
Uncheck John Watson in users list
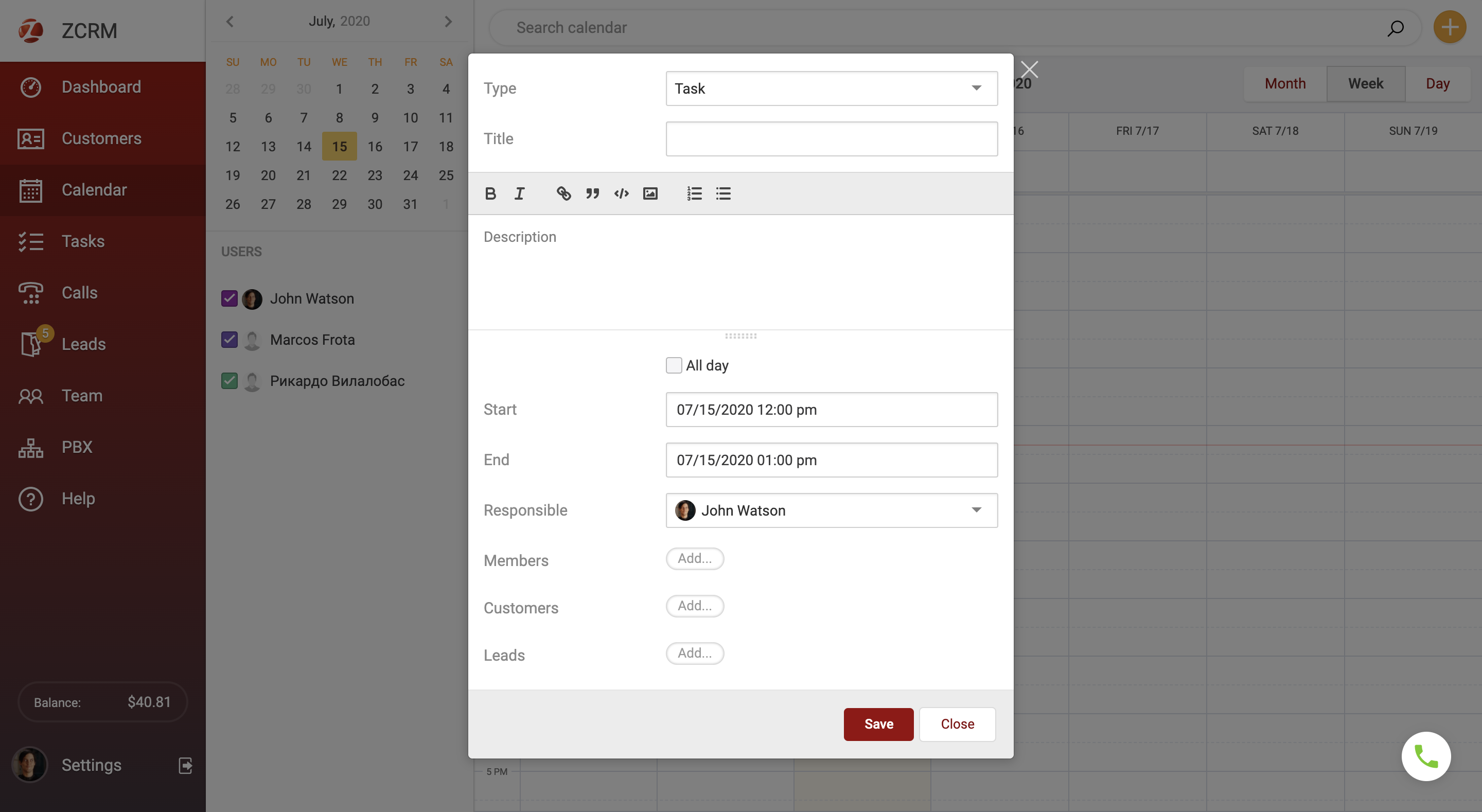click(x=229, y=298)
